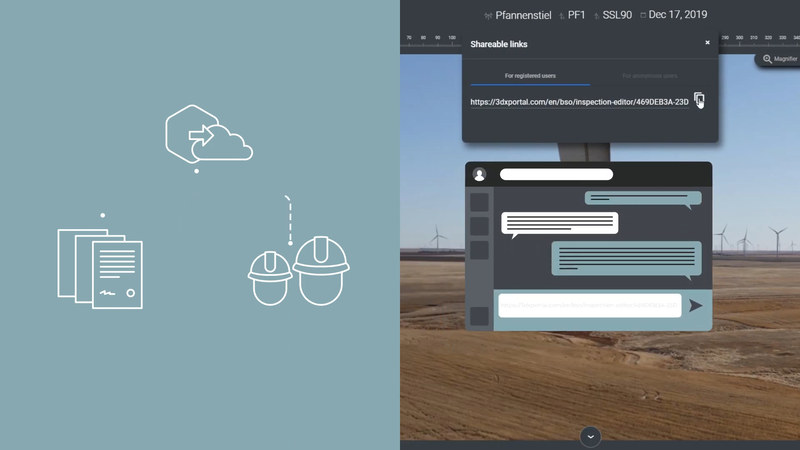Click the chat user avatar icon
The height and width of the screenshot is (450, 800).
[x=480, y=174]
